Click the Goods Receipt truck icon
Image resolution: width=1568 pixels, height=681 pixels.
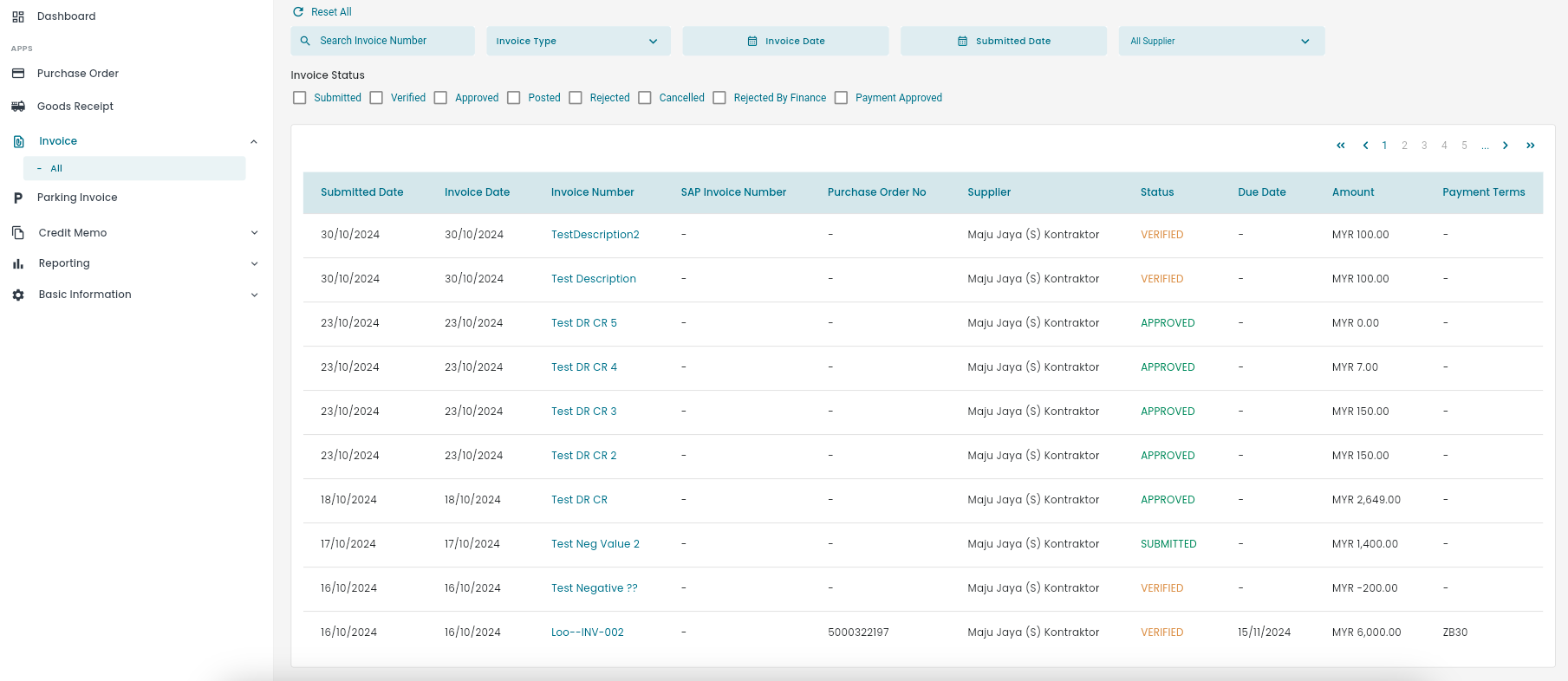18,107
